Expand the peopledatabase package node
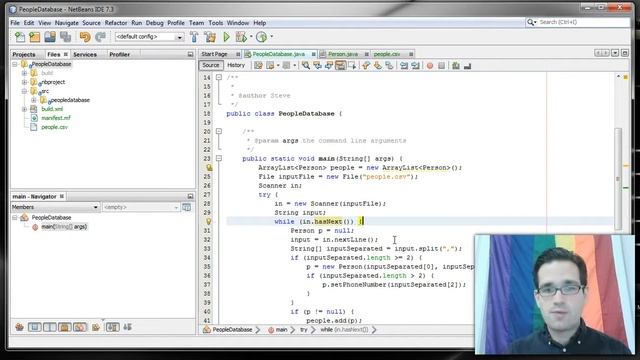This screenshot has width=640, height=360. coord(34,100)
